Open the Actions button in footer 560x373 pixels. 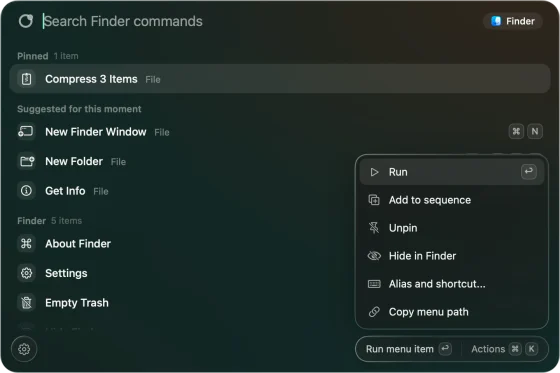(x=504, y=349)
